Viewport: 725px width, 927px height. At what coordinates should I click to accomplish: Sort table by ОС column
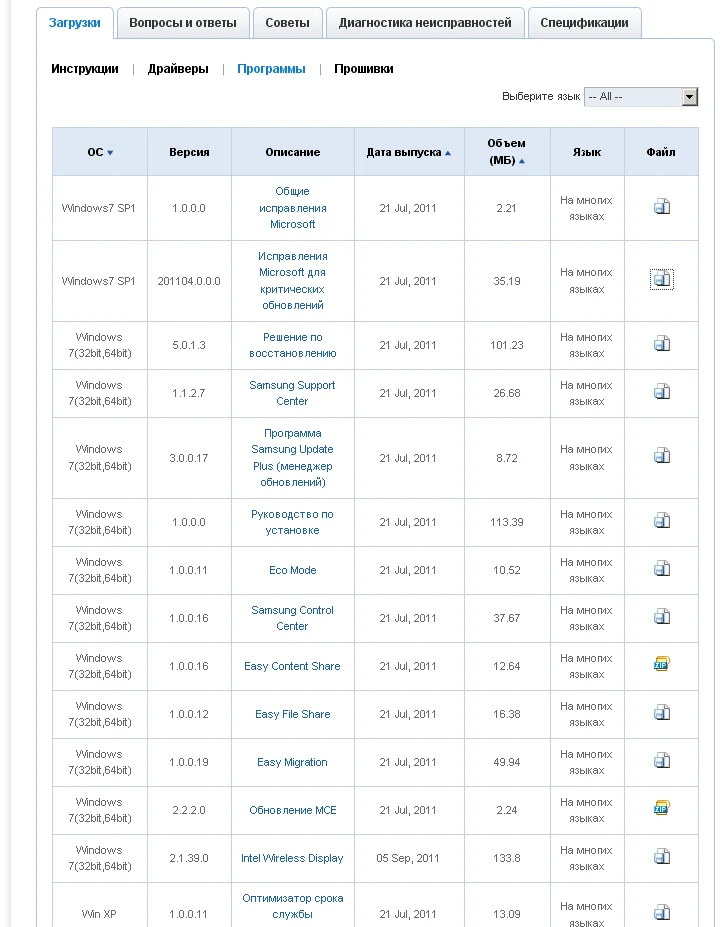coord(100,152)
